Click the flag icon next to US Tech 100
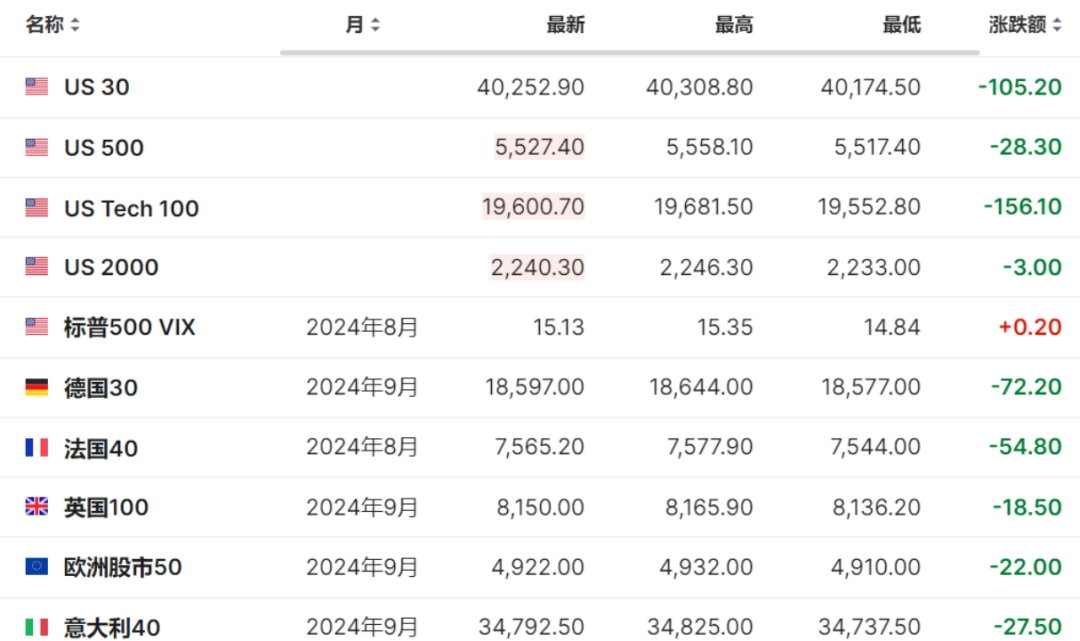Image resolution: width=1080 pixels, height=641 pixels. (x=37, y=208)
